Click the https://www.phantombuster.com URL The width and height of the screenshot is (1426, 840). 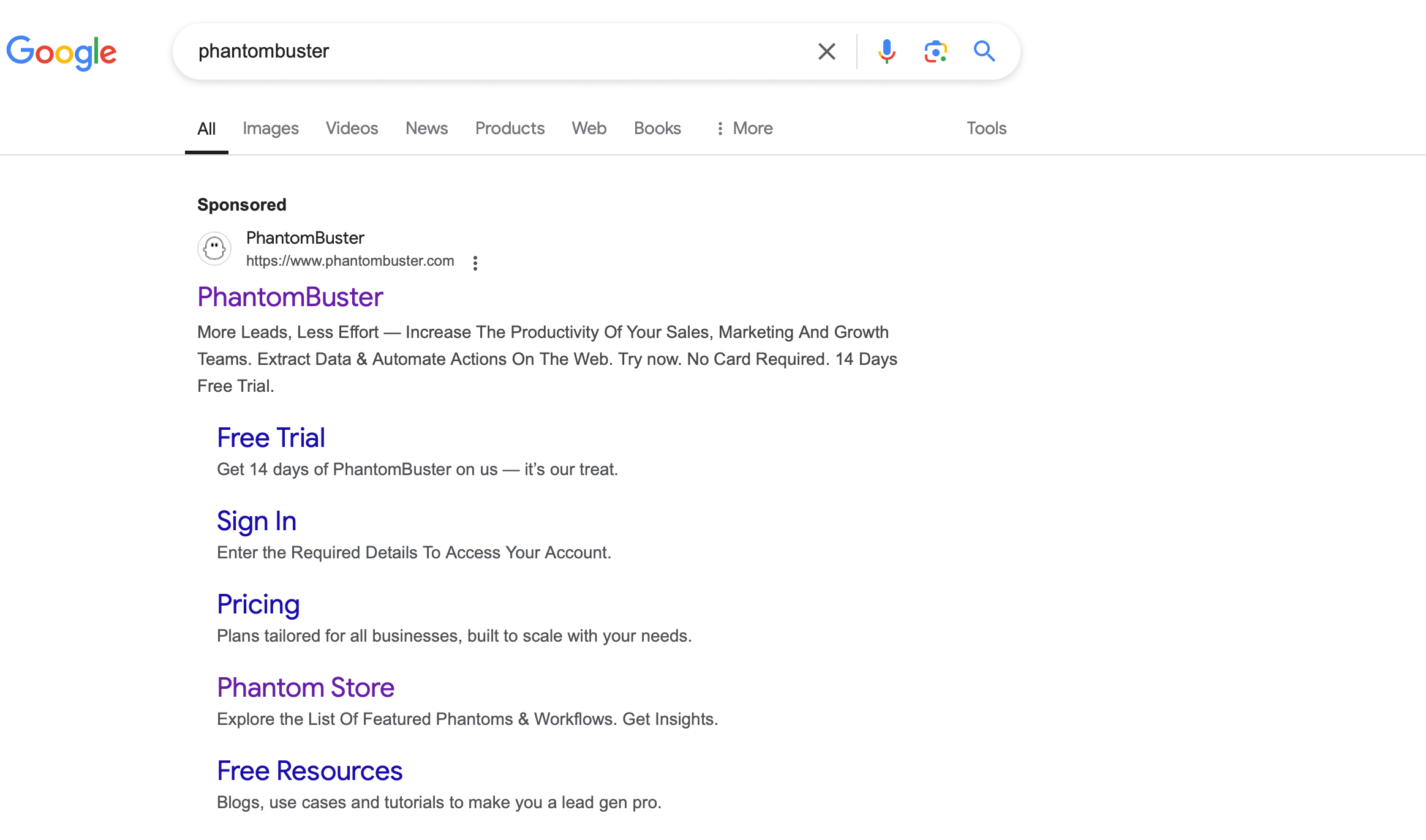pyautogui.click(x=350, y=261)
